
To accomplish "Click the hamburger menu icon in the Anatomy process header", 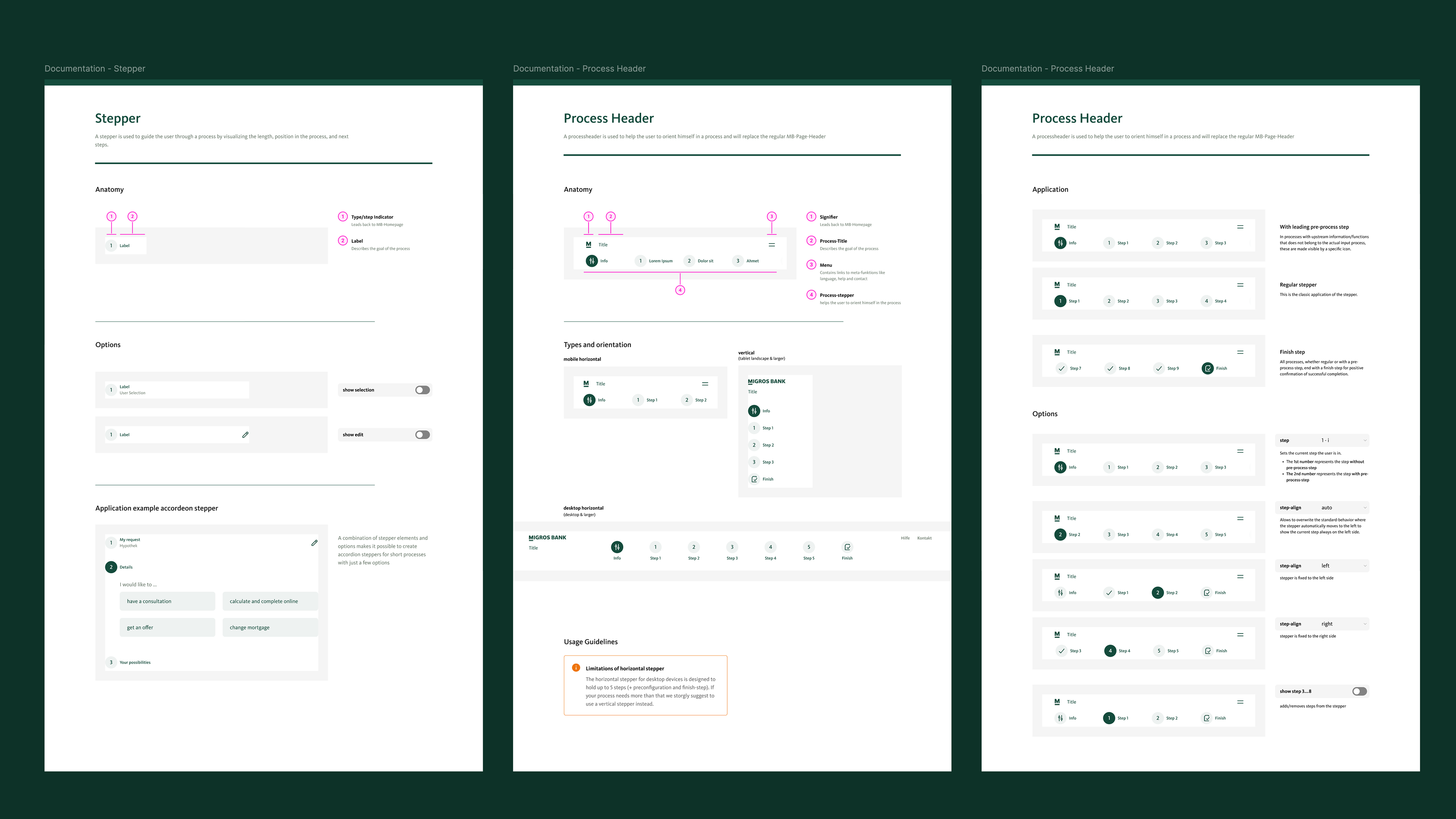I will pos(772,245).
